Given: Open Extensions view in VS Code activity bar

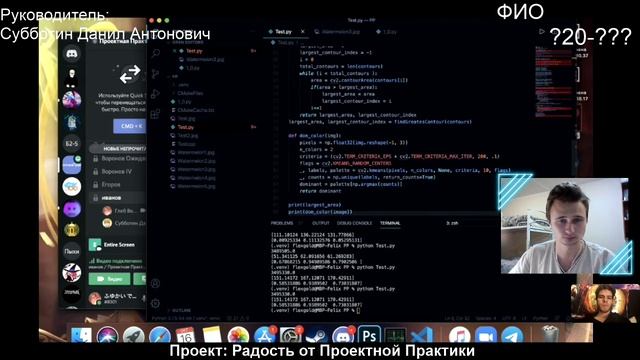Looking at the screenshot, I should tap(156, 114).
